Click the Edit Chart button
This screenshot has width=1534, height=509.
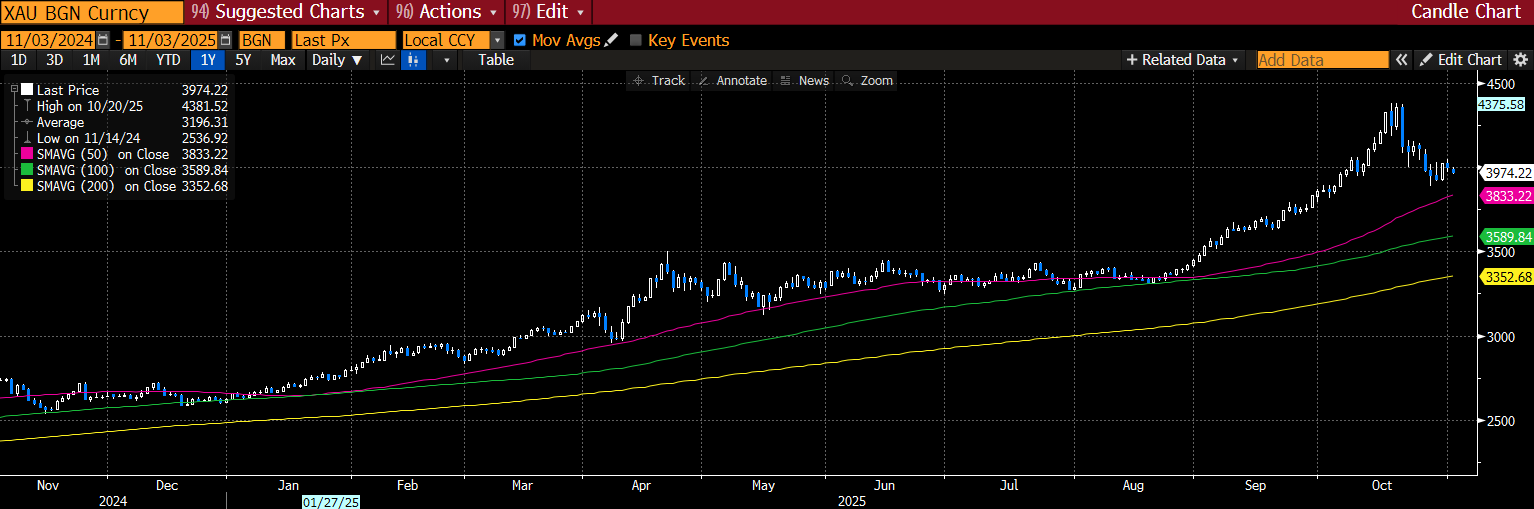pos(1461,60)
